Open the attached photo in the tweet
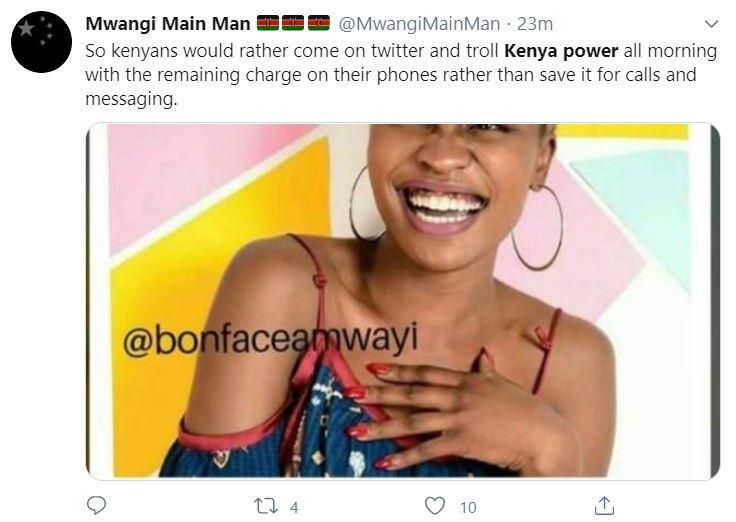736x522 pixels. click(402, 300)
